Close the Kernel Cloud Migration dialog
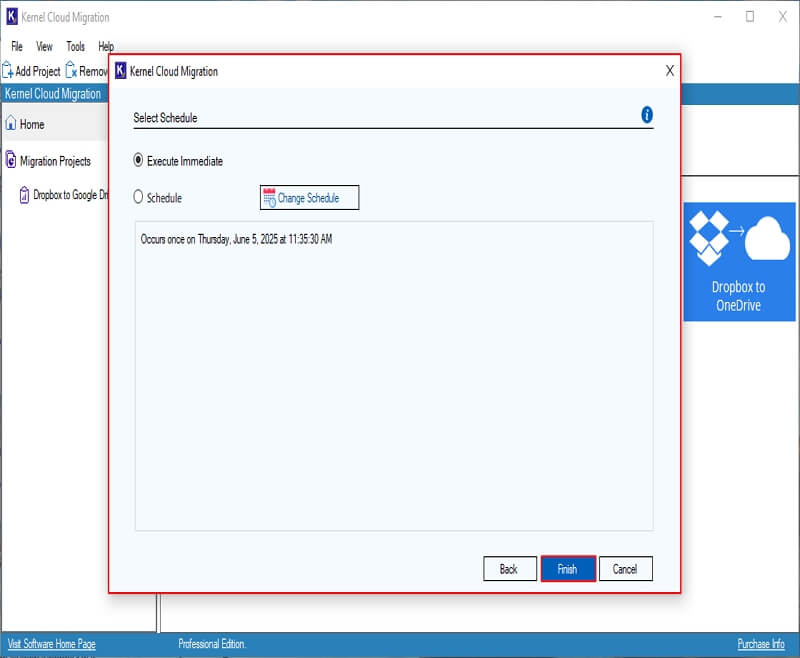The width and height of the screenshot is (800, 658). pyautogui.click(x=669, y=71)
